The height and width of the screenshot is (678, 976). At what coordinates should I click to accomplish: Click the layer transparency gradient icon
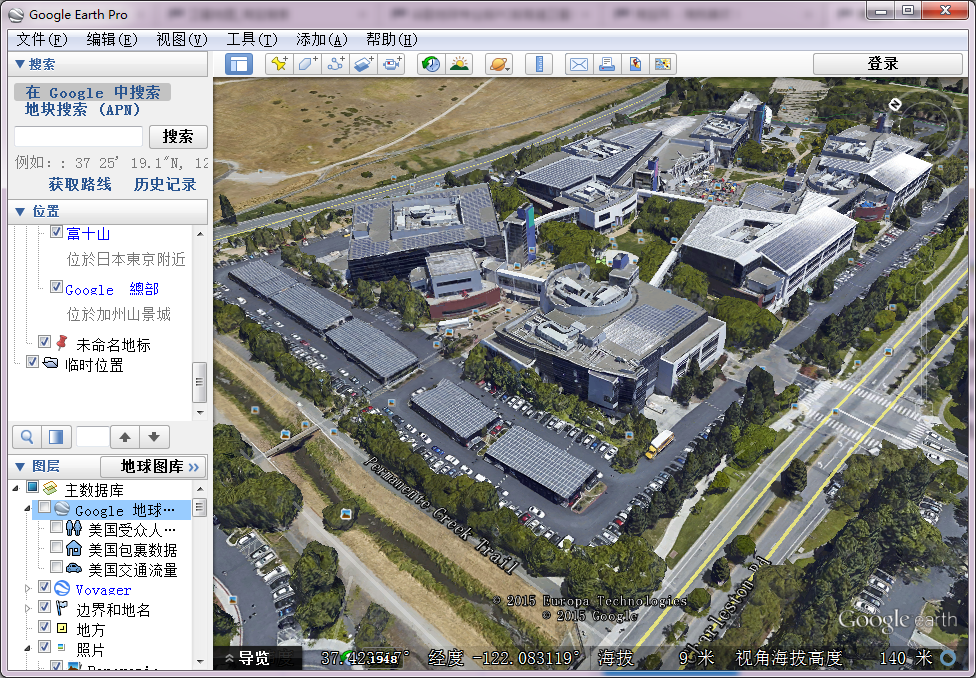click(x=56, y=437)
